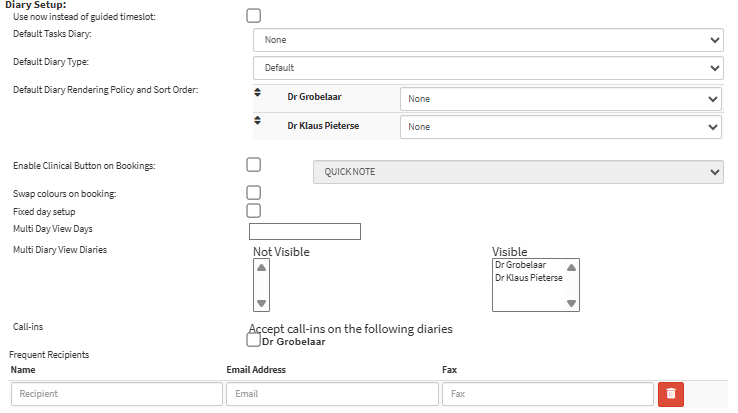Toggle Swap colours on booking checkbox

pos(254,192)
